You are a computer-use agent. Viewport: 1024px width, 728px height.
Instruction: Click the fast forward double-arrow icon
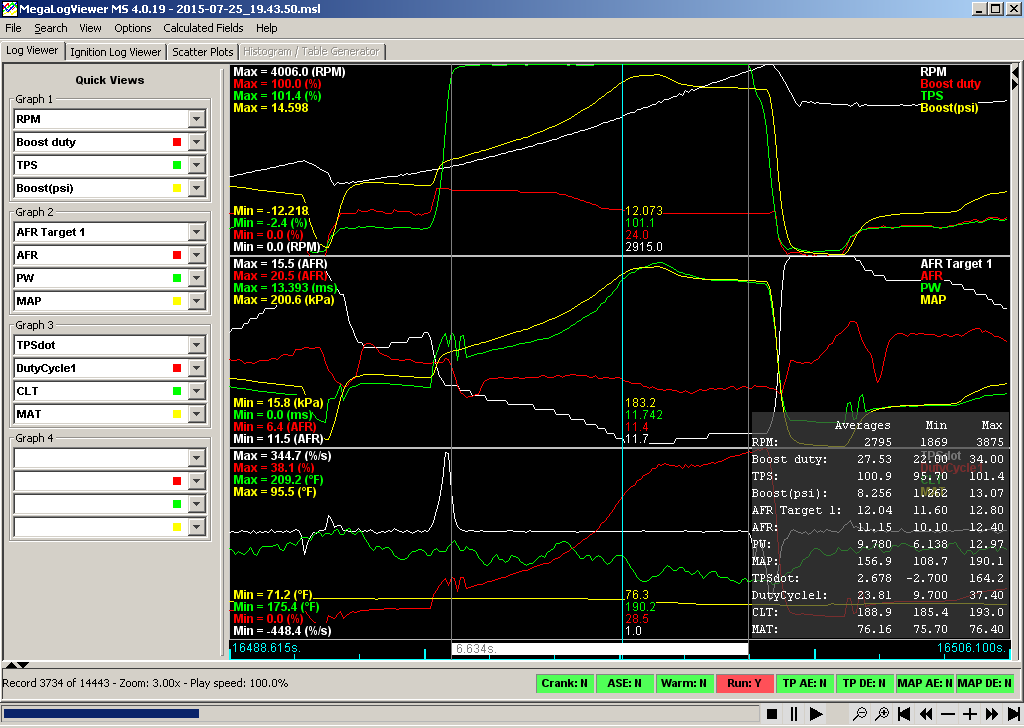[x=991, y=714]
